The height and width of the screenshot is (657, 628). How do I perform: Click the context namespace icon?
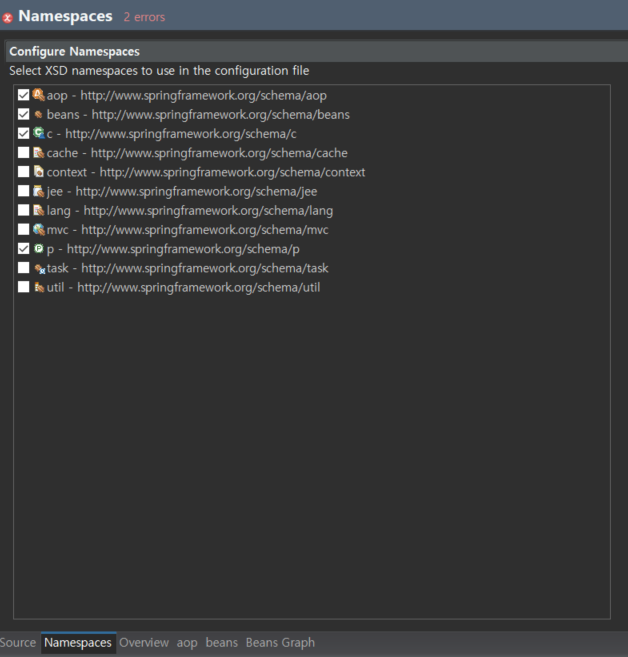coord(39,172)
